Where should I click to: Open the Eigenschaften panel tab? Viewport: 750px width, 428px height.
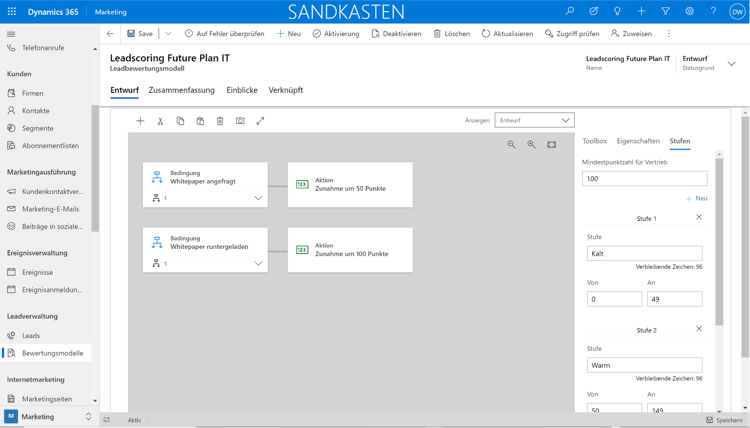638,141
